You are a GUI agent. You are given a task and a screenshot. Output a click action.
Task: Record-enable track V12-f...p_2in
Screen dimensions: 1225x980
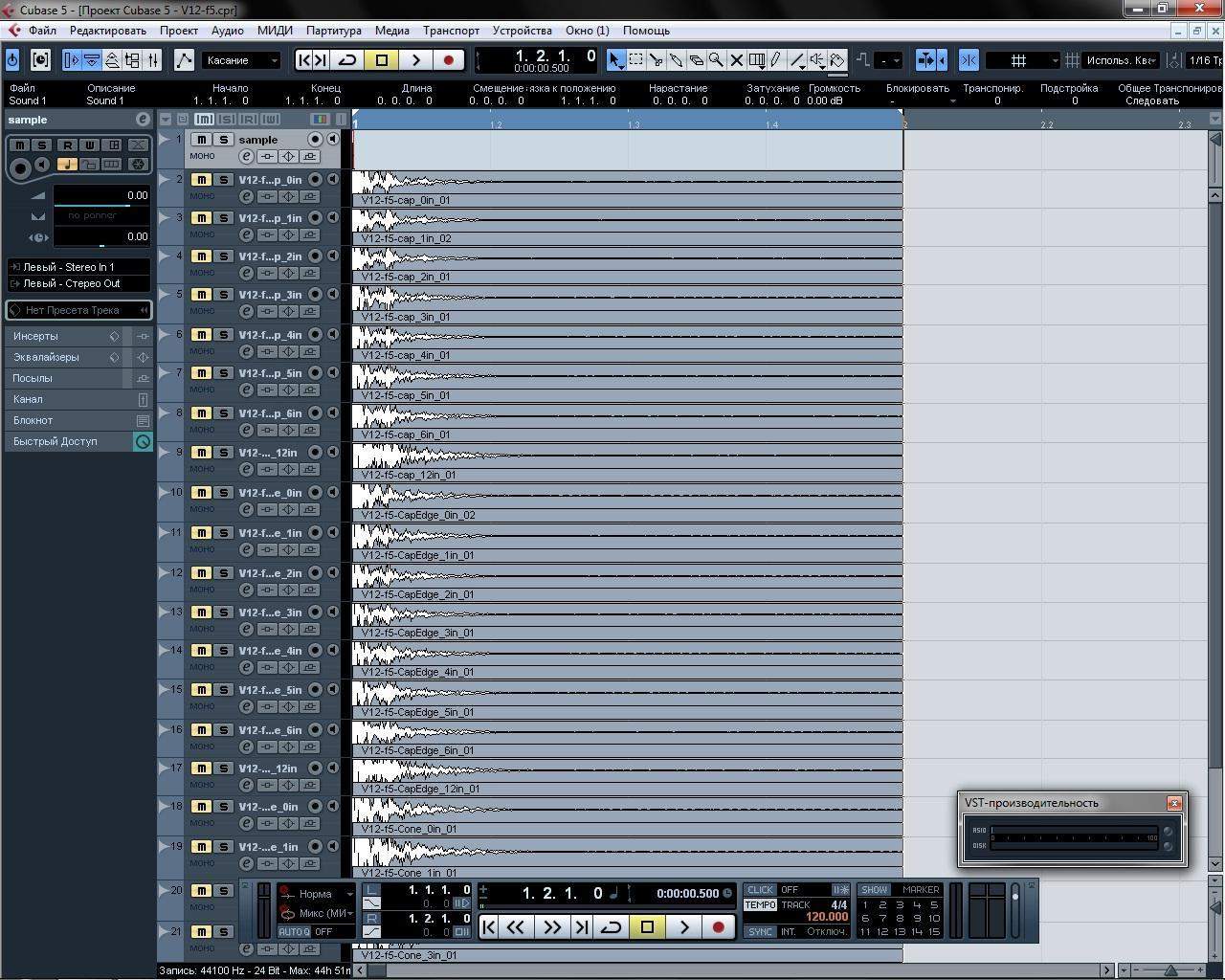tap(315, 256)
